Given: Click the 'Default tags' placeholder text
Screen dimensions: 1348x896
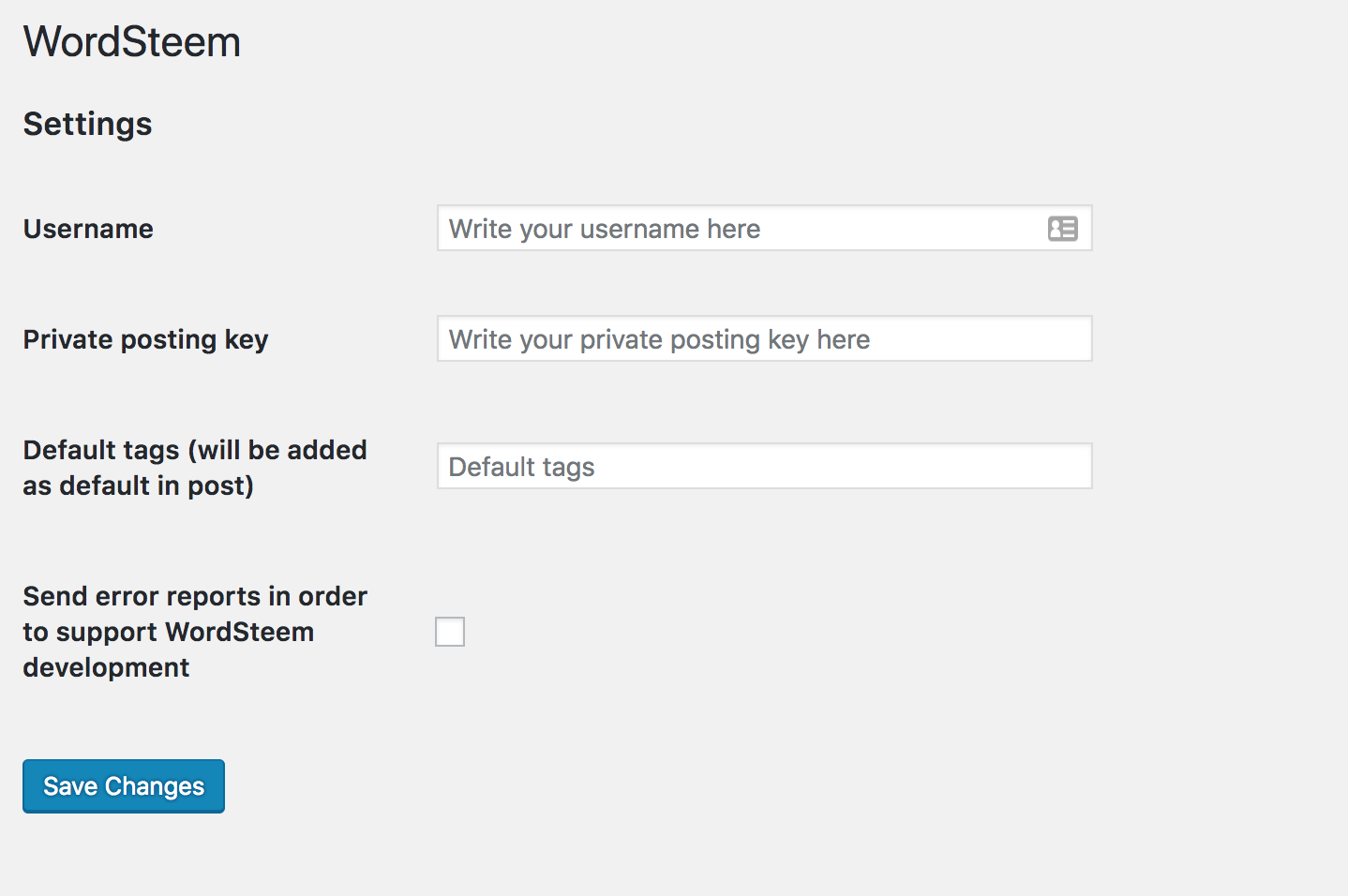Looking at the screenshot, I should 521,467.
